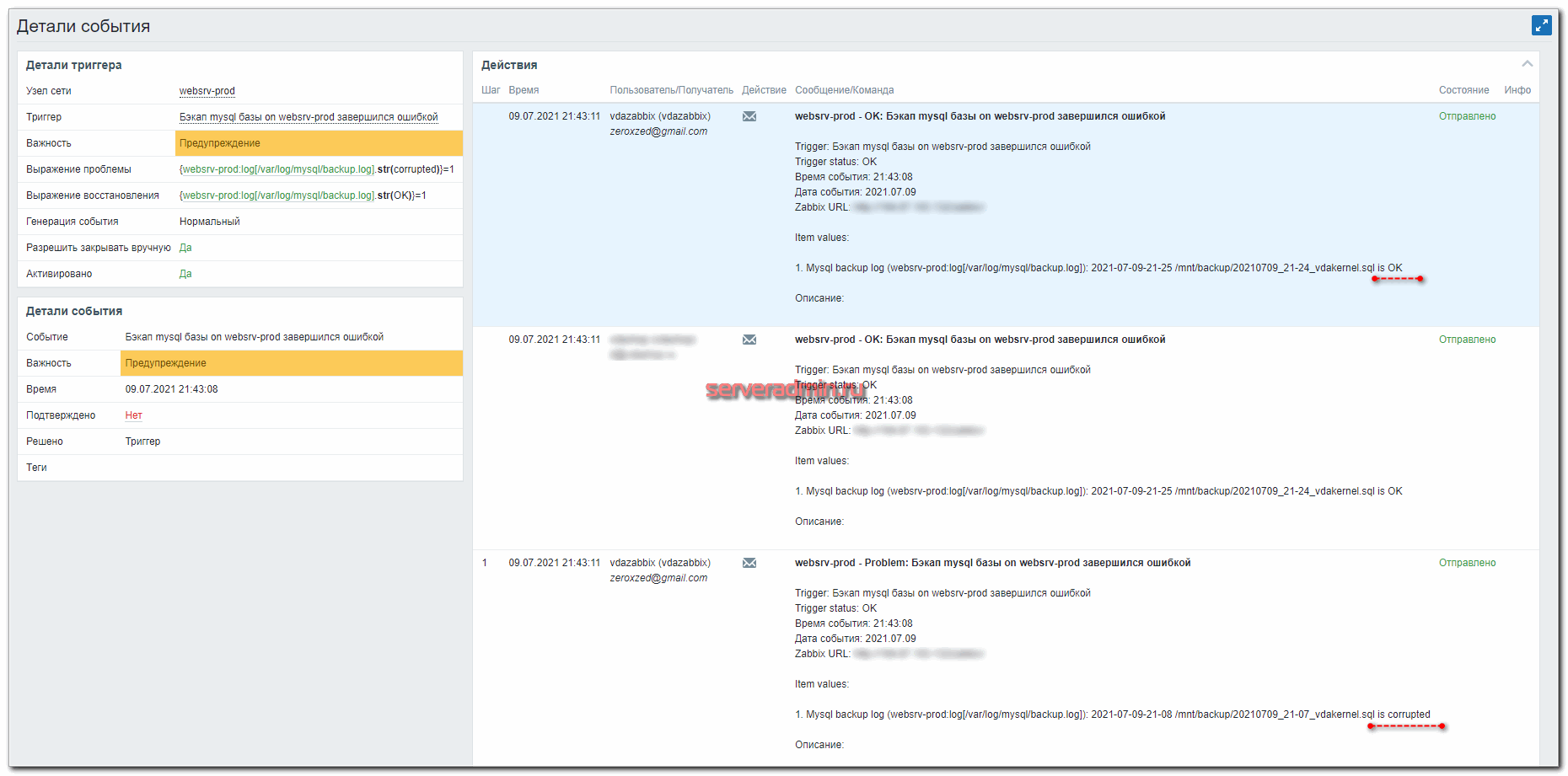Image resolution: width=1568 pixels, height=776 pixels.
Task: Click Отправлено status of the Problem message
Action: point(1467,563)
